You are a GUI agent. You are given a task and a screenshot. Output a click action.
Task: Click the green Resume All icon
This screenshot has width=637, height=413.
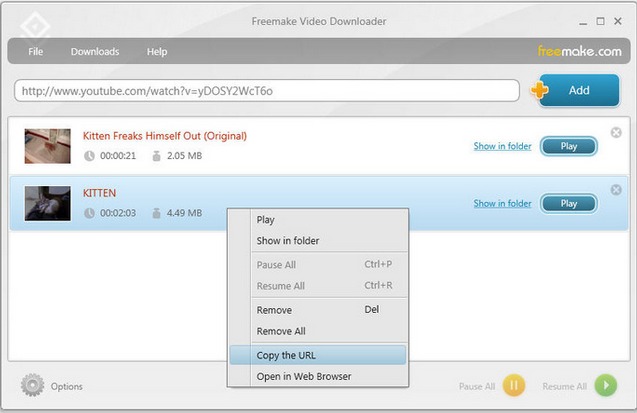pyautogui.click(x=605, y=386)
